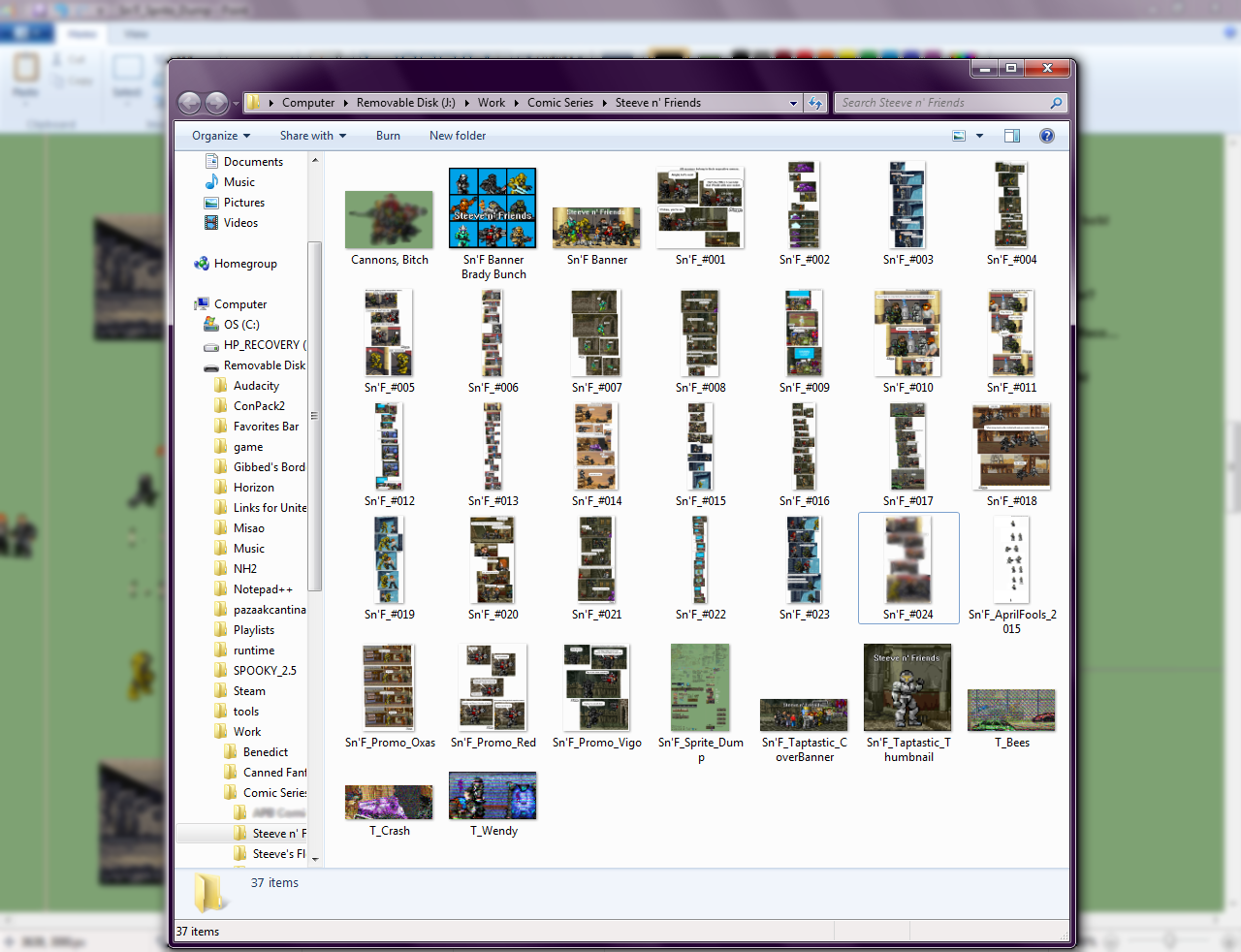Click the New folder button

pos(458,136)
